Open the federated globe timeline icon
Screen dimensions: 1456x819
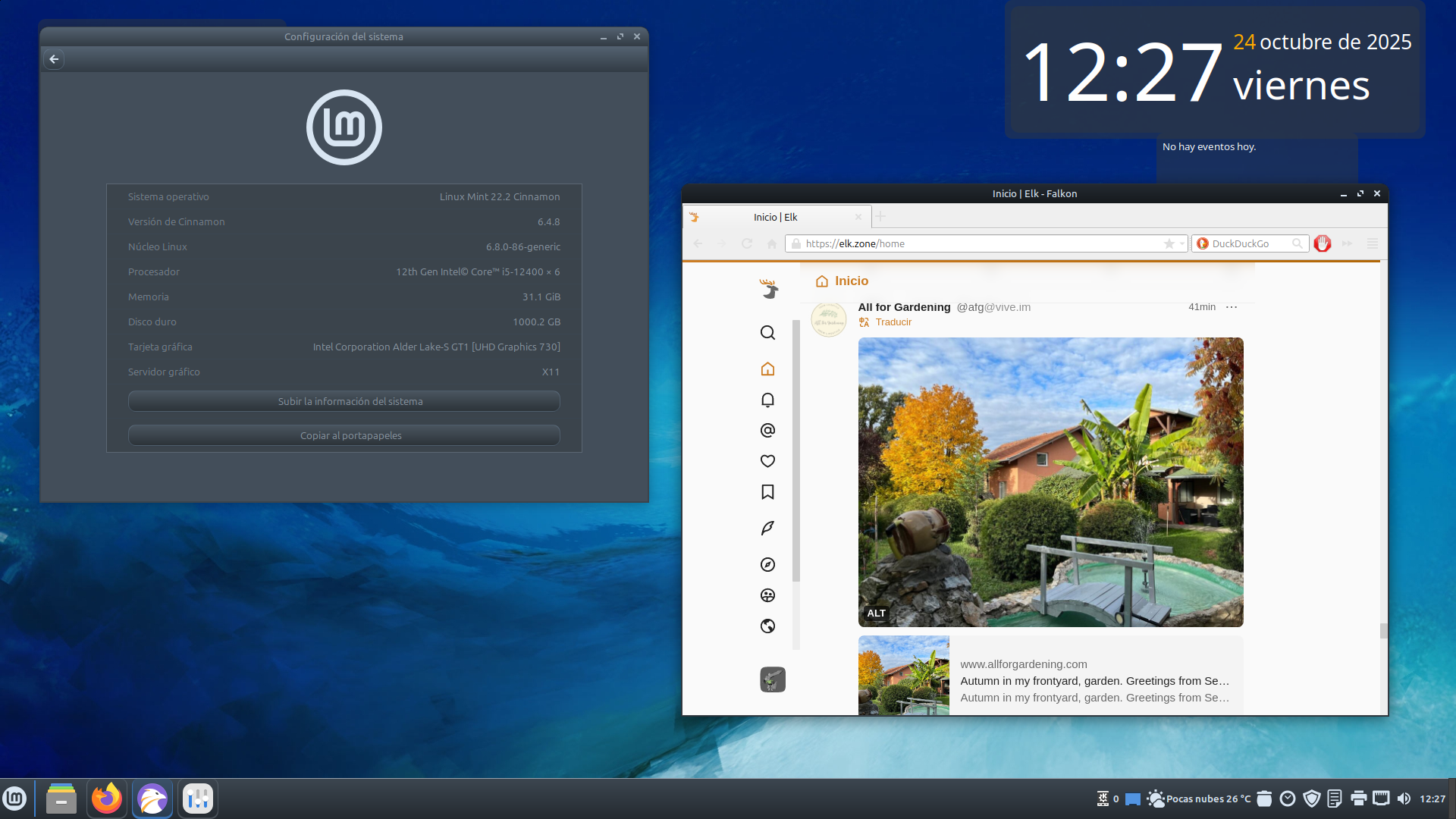click(x=767, y=626)
